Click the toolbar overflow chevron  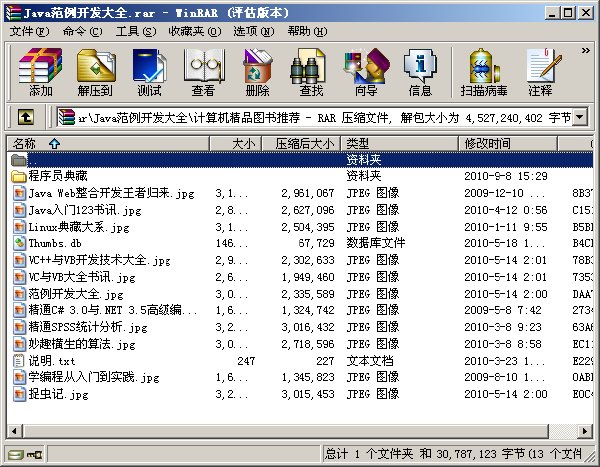pos(585,50)
